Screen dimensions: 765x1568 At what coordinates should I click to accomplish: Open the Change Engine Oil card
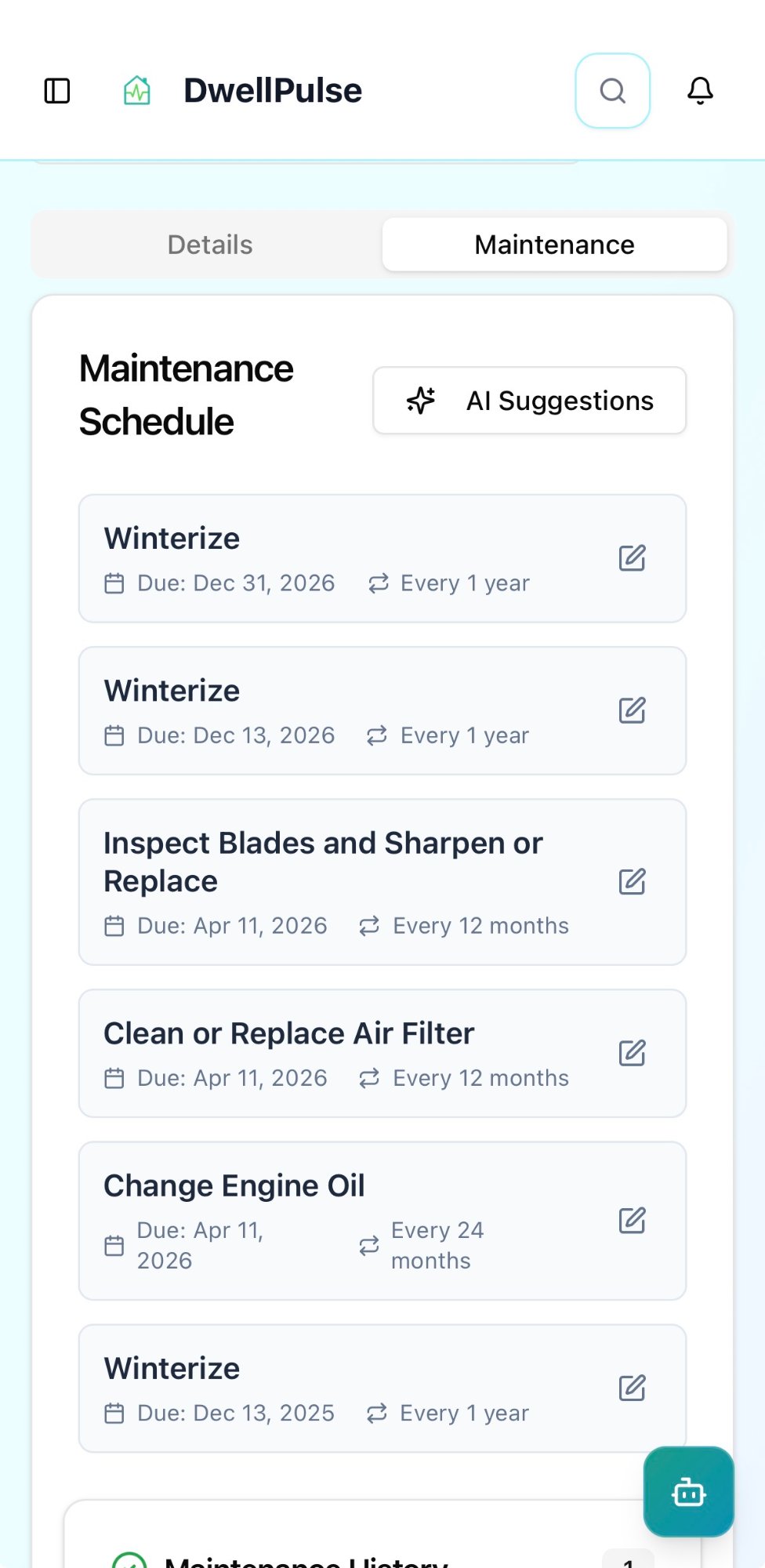[x=234, y=1186]
